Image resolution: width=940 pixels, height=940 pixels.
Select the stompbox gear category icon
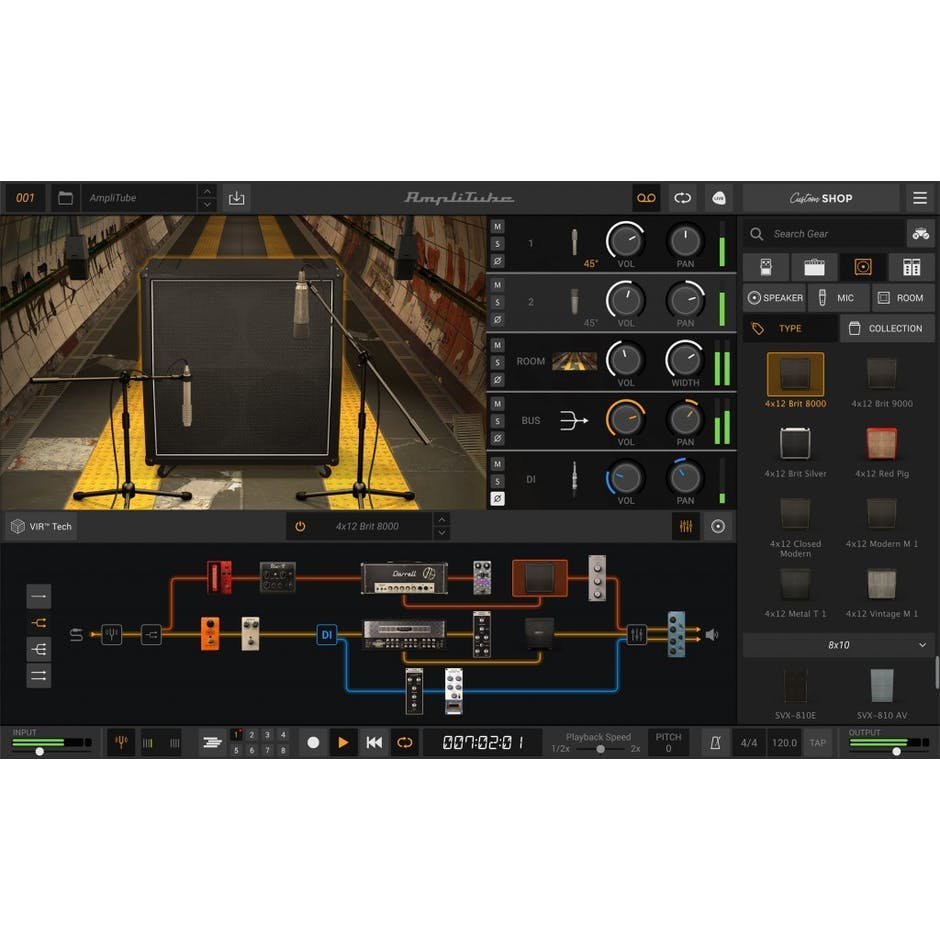coord(765,266)
